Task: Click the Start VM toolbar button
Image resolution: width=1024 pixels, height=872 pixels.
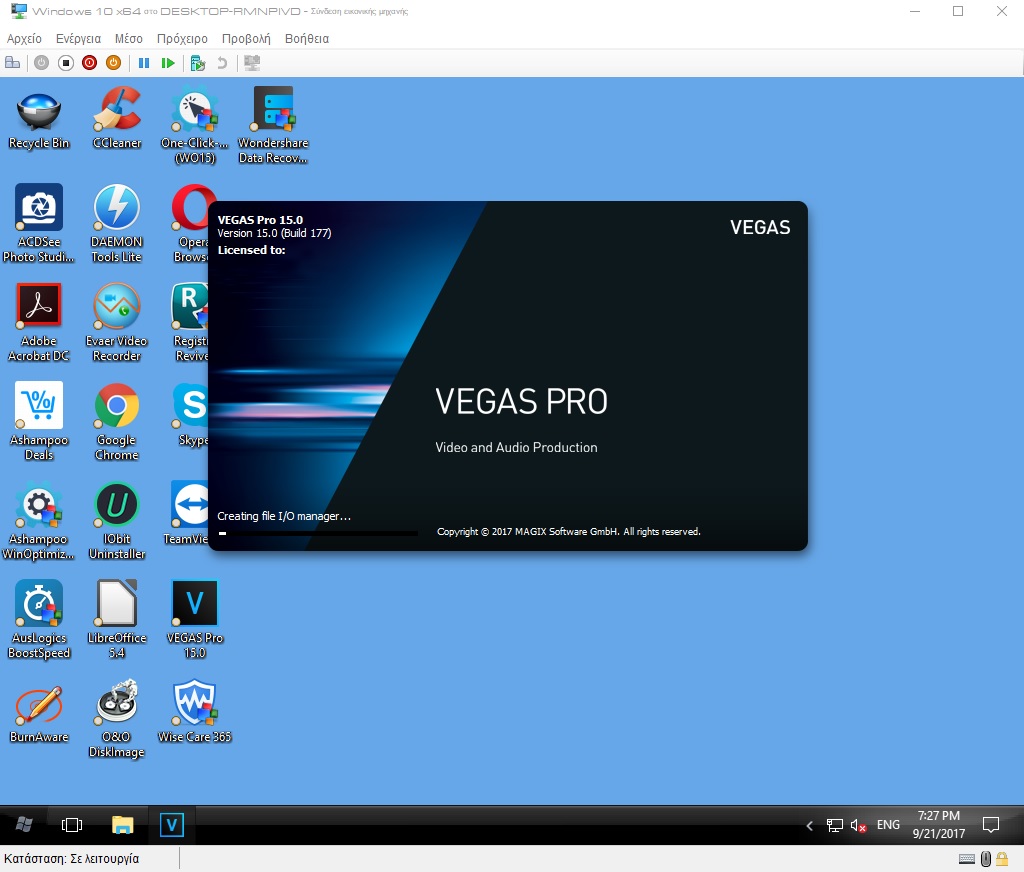Action: 42,63
